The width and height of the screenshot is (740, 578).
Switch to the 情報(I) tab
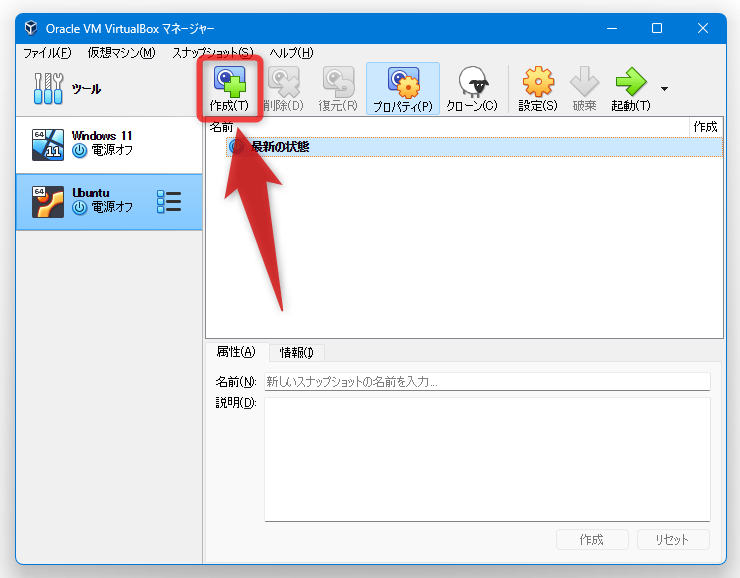pos(296,352)
